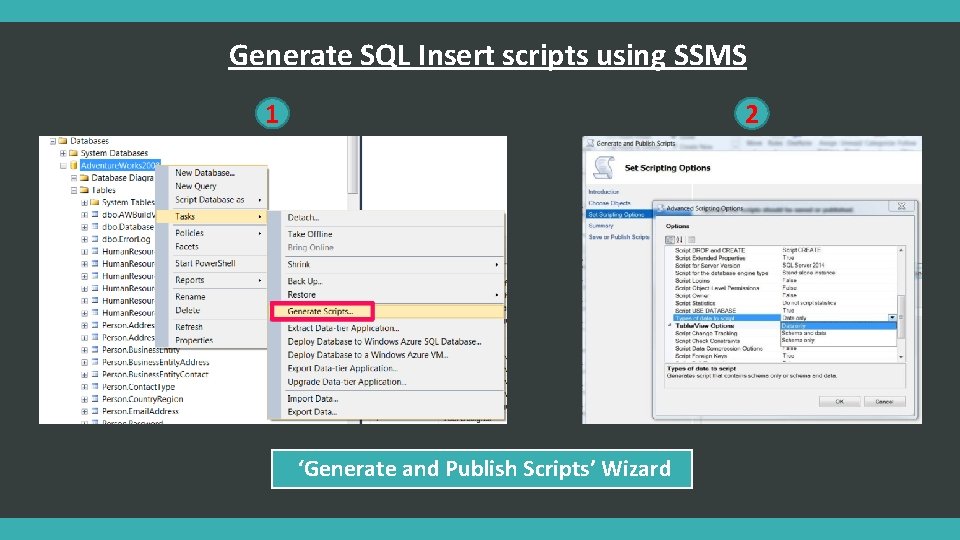The width and height of the screenshot is (960, 540).
Task: Click the Person.ContactType table icon
Action: point(95,386)
